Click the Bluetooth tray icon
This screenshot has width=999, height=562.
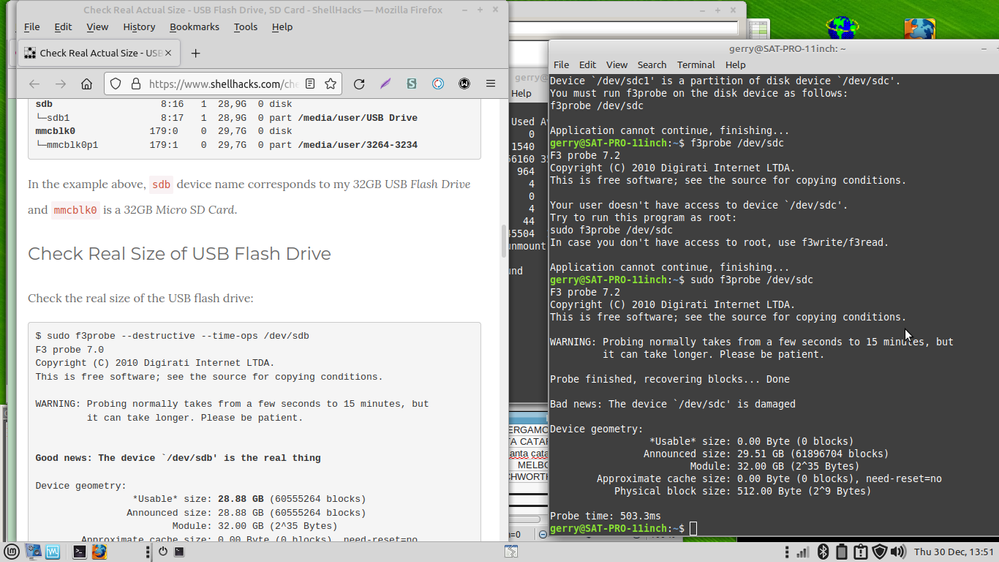tap(823, 551)
